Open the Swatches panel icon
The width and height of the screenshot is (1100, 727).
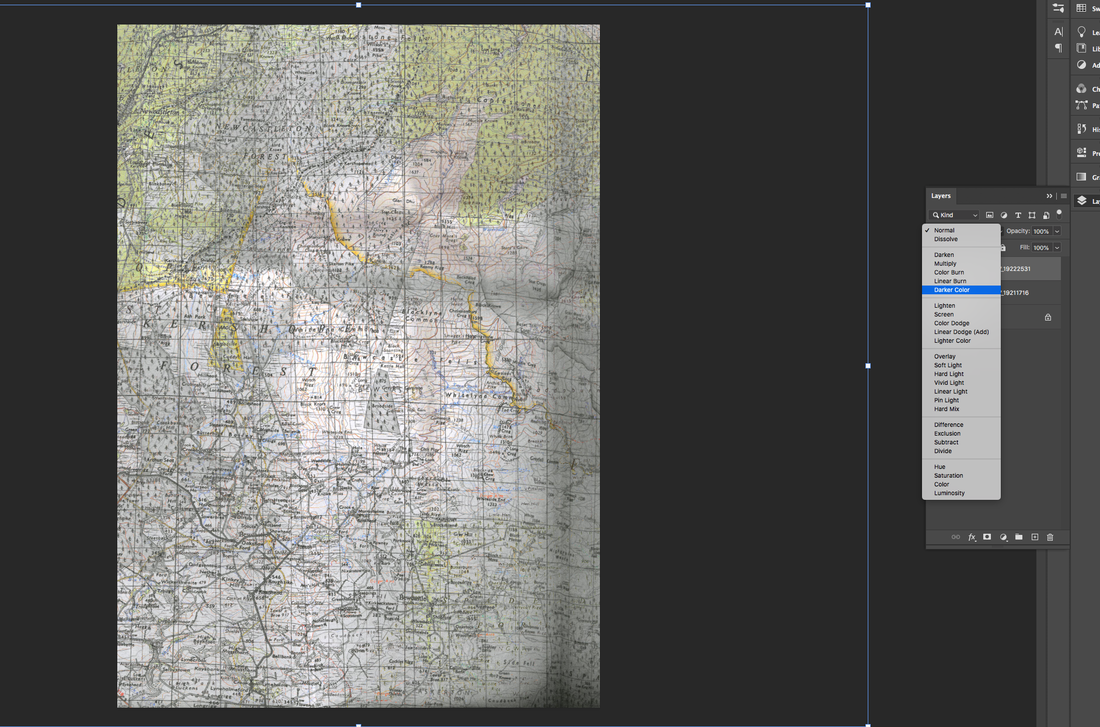(x=1081, y=8)
